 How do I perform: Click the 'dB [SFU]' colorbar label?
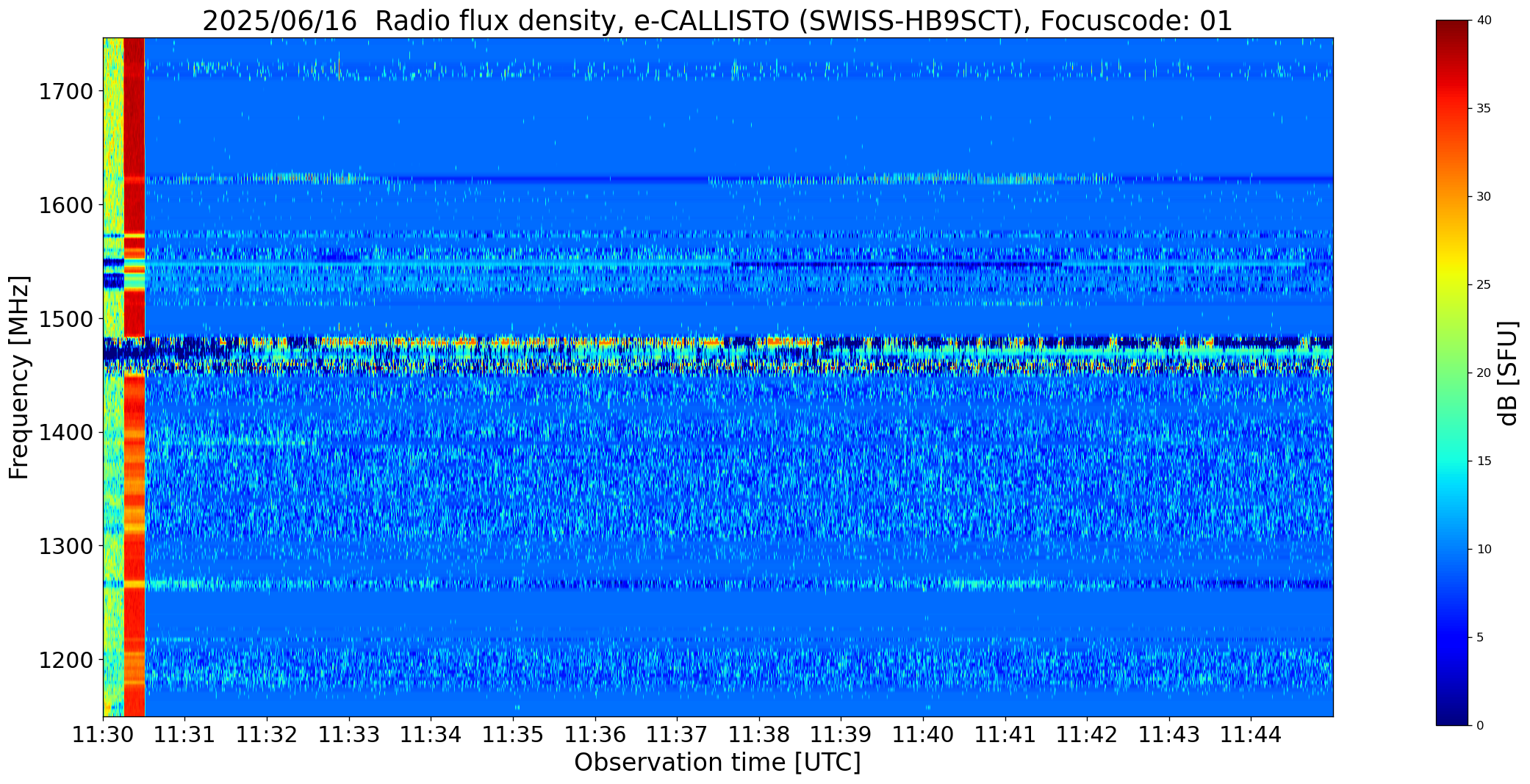click(x=1508, y=373)
